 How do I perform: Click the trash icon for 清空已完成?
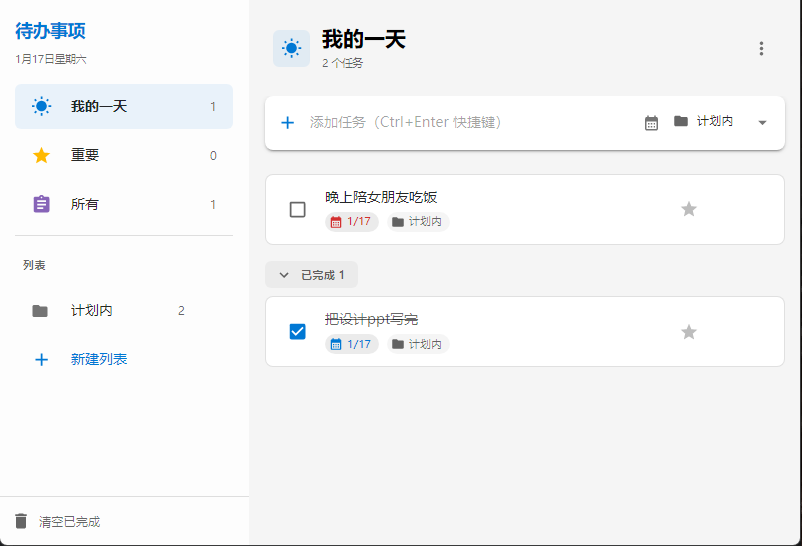(22, 521)
